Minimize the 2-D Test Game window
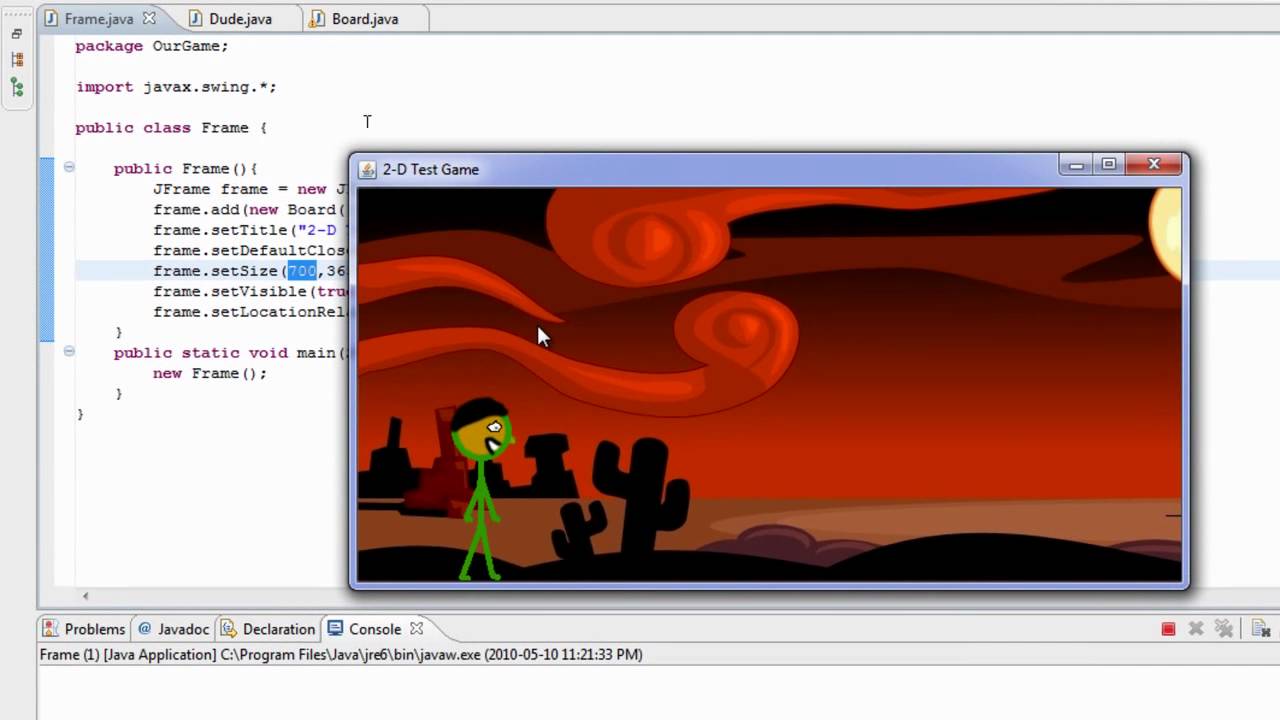This screenshot has height=720, width=1280. click(x=1076, y=165)
